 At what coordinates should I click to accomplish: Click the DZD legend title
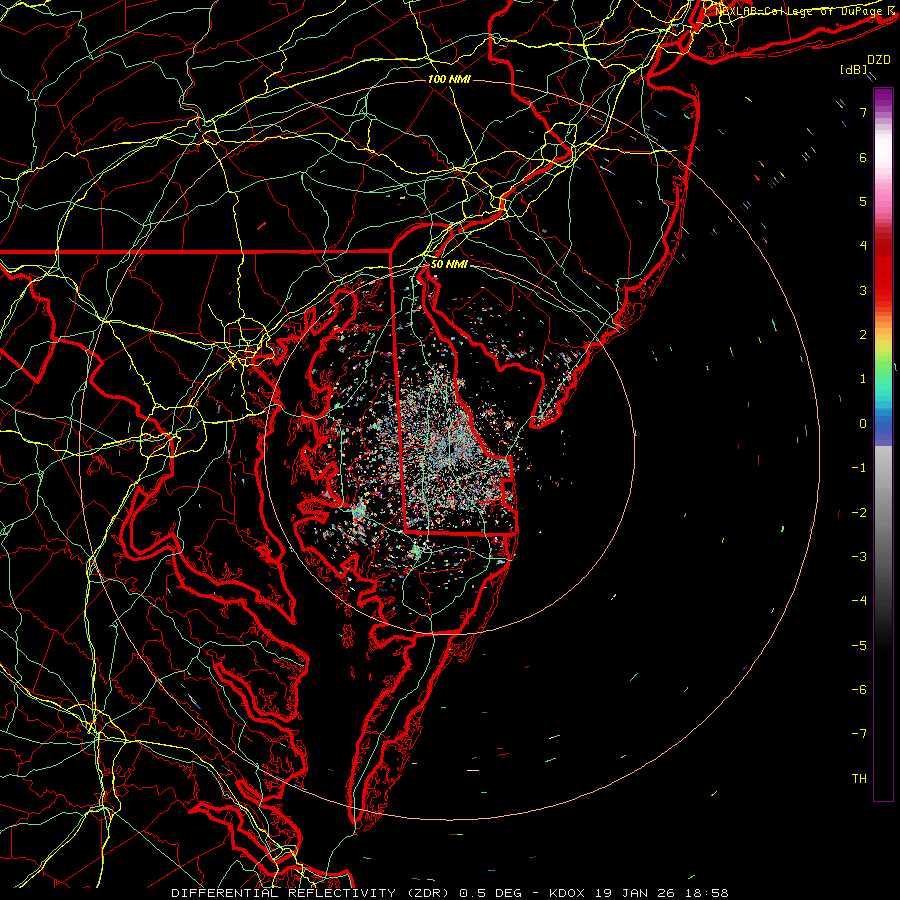point(878,60)
